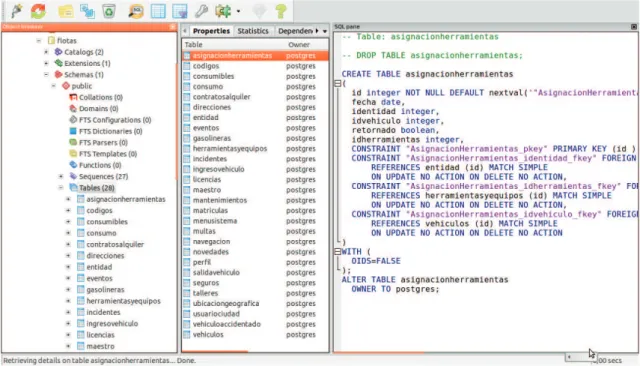Screen dimensions: 640x366
Task: Collapse the public schema node
Action: (x=53, y=86)
